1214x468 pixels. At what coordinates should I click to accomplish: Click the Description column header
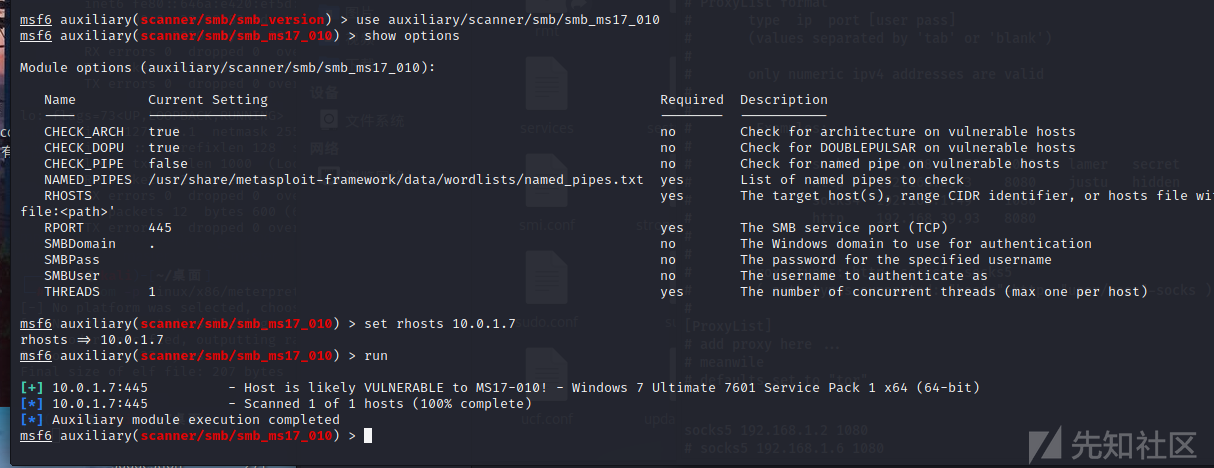pyautogui.click(x=784, y=100)
